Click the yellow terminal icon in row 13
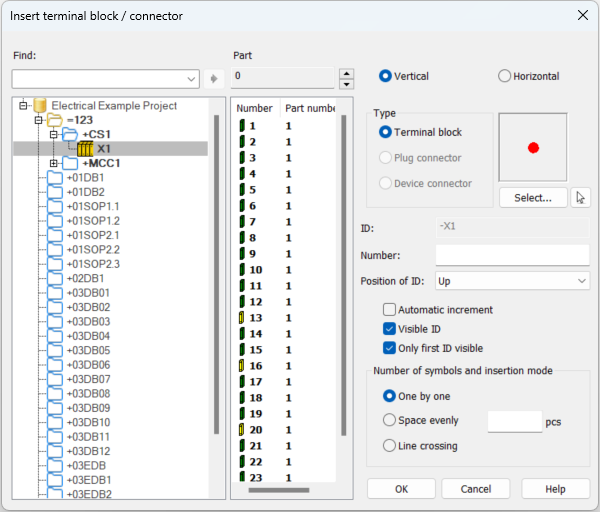Image resolution: width=600 pixels, height=512 pixels. [x=241, y=318]
